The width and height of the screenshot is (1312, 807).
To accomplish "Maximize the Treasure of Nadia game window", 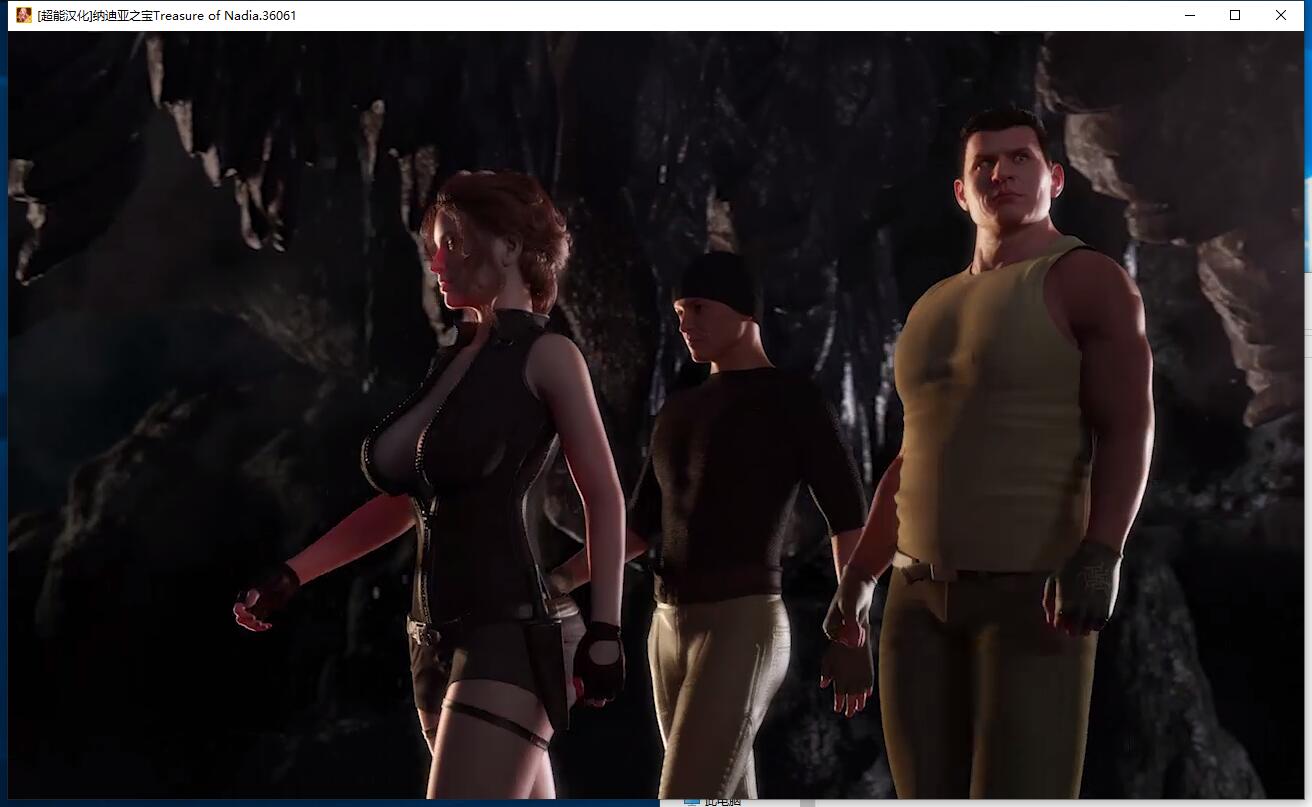I will click(1235, 15).
